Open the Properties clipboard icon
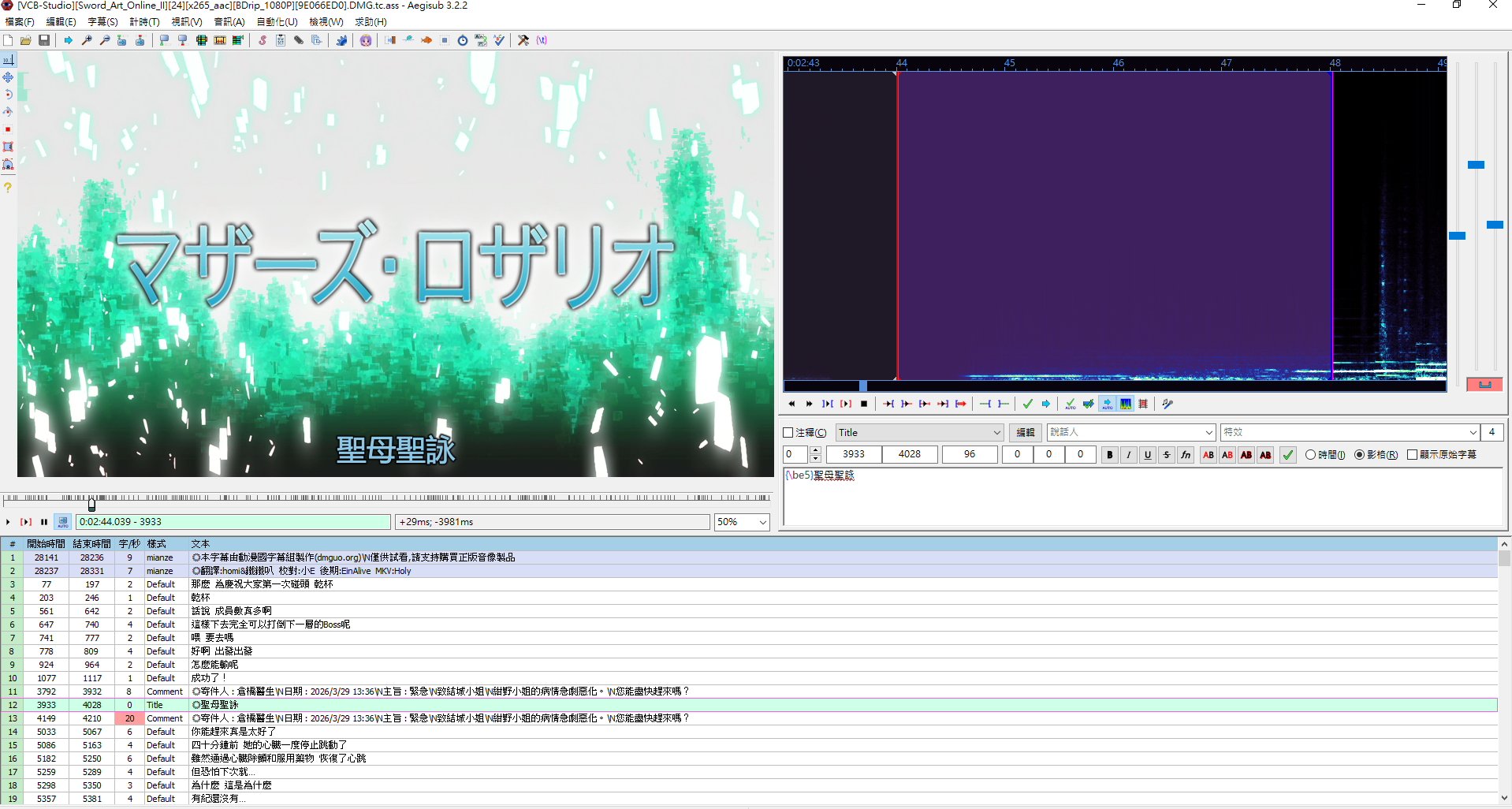 click(x=281, y=40)
